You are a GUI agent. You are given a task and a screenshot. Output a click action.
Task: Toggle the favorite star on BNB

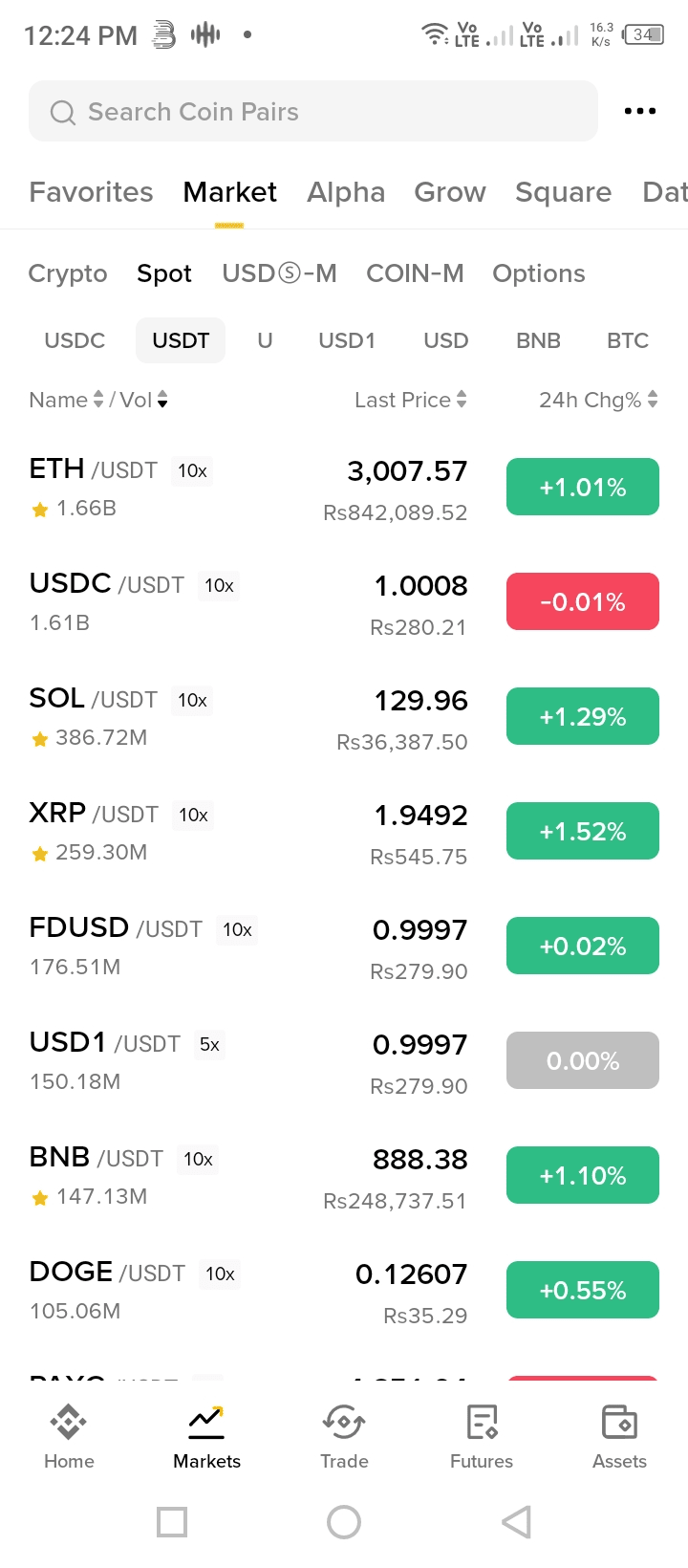click(x=40, y=1198)
